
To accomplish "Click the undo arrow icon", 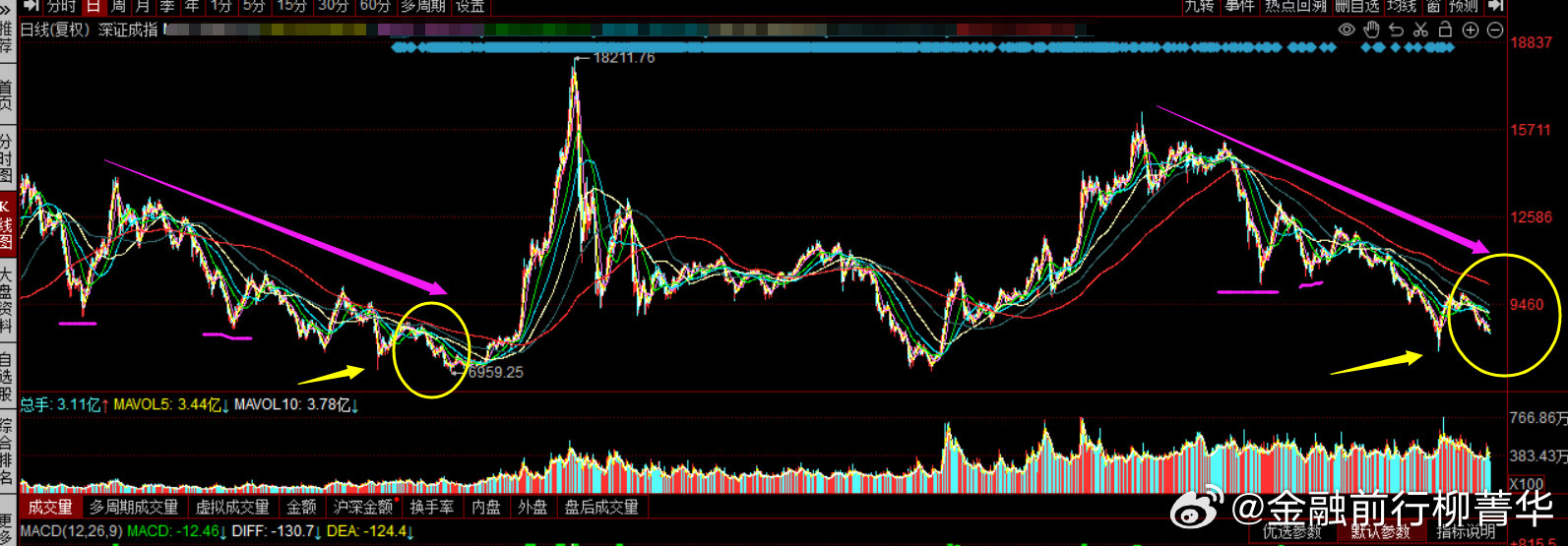I will coord(1396,30).
